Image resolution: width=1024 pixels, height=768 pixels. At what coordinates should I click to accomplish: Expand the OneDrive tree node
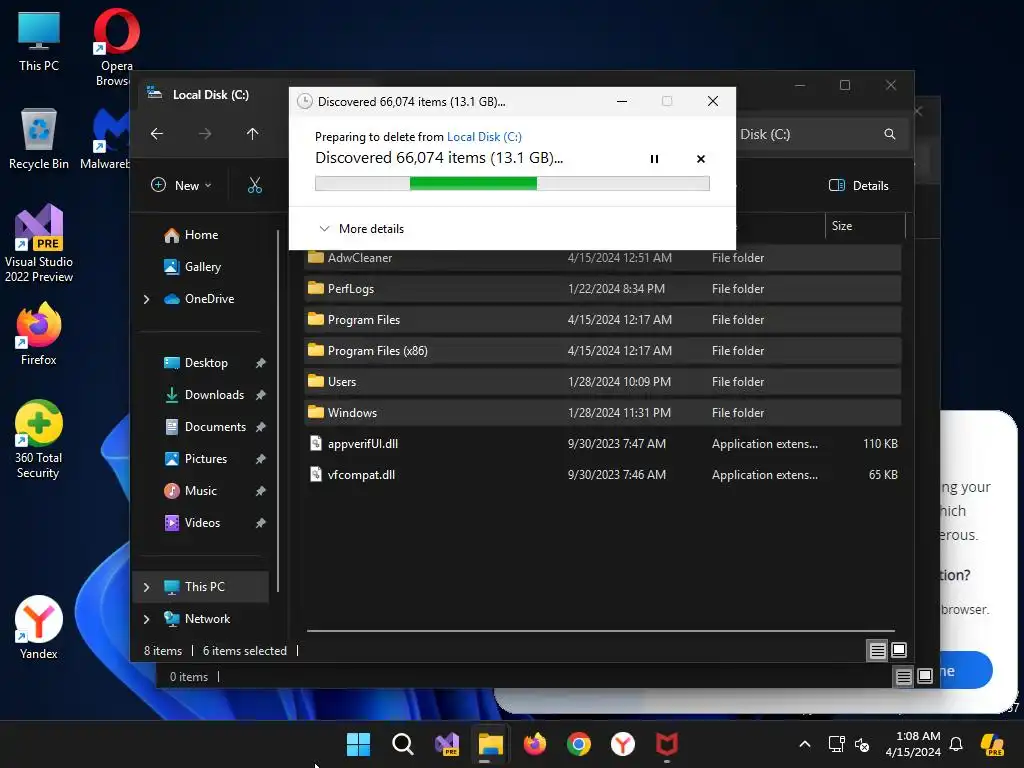pos(146,299)
